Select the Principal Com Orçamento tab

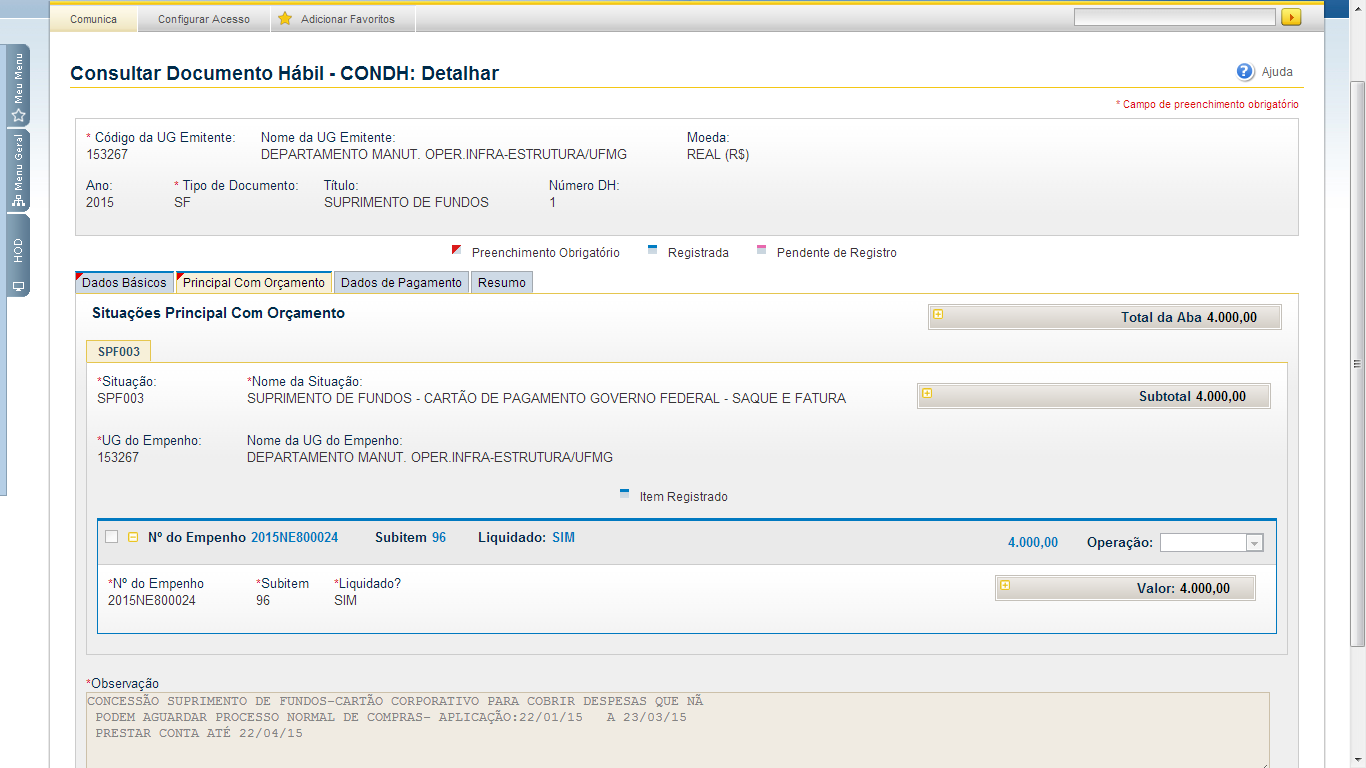[254, 283]
